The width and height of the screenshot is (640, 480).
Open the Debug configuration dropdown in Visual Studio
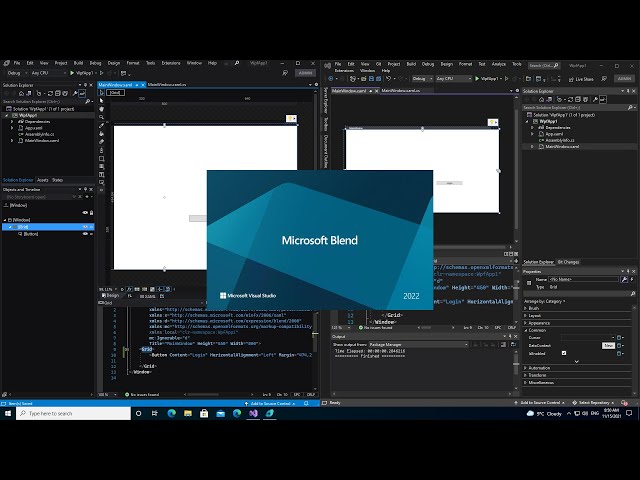[x=422, y=78]
